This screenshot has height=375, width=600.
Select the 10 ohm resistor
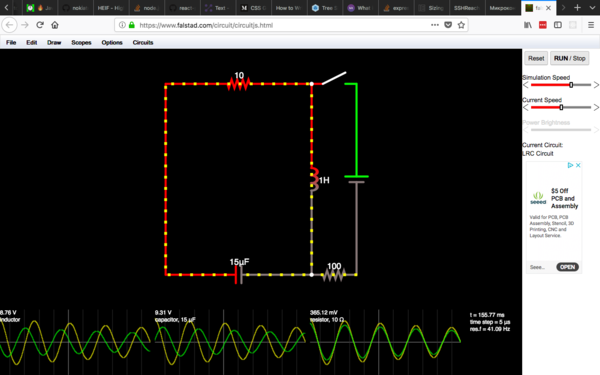239,83
